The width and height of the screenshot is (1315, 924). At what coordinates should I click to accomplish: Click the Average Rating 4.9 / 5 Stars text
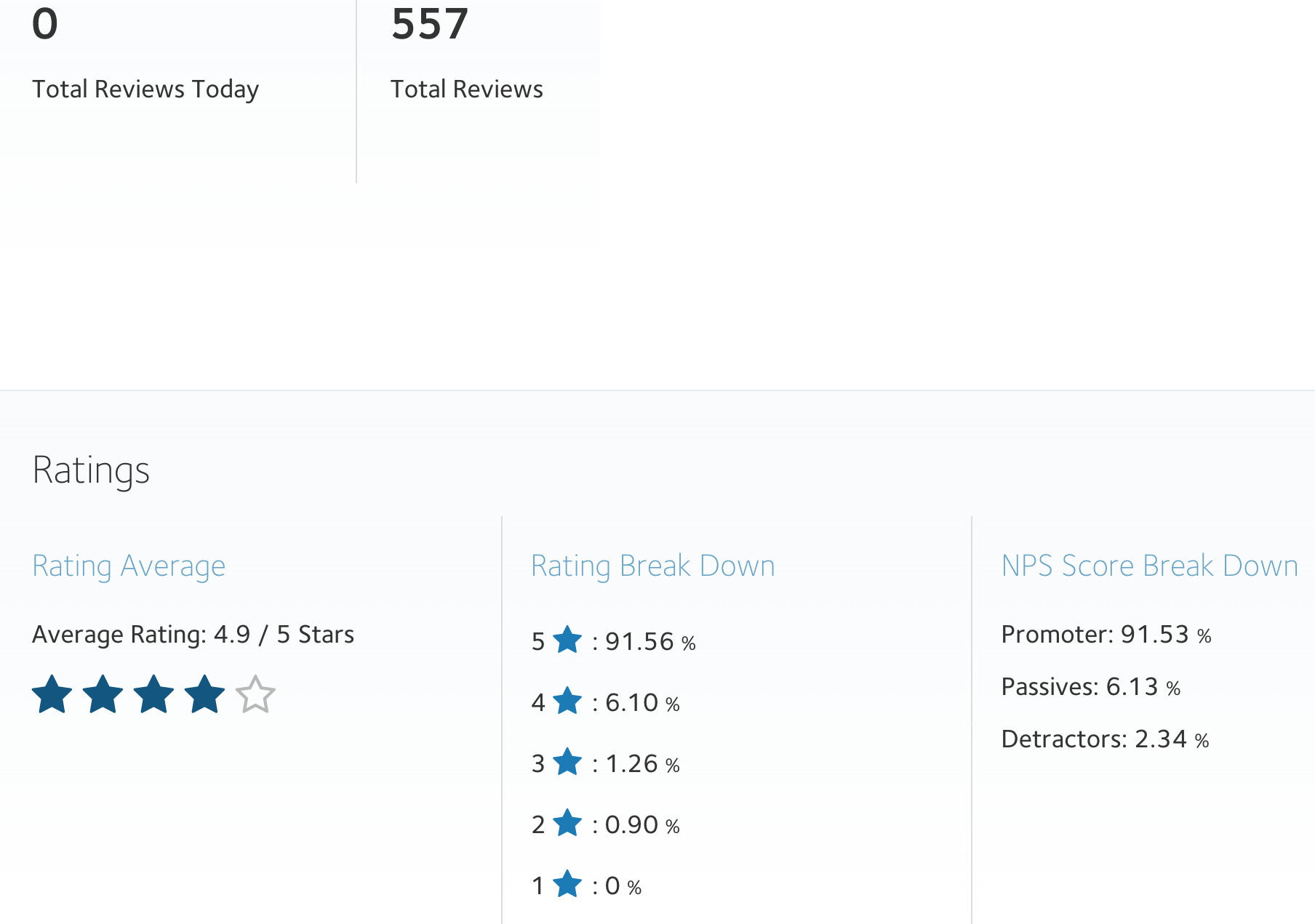pyautogui.click(x=193, y=635)
